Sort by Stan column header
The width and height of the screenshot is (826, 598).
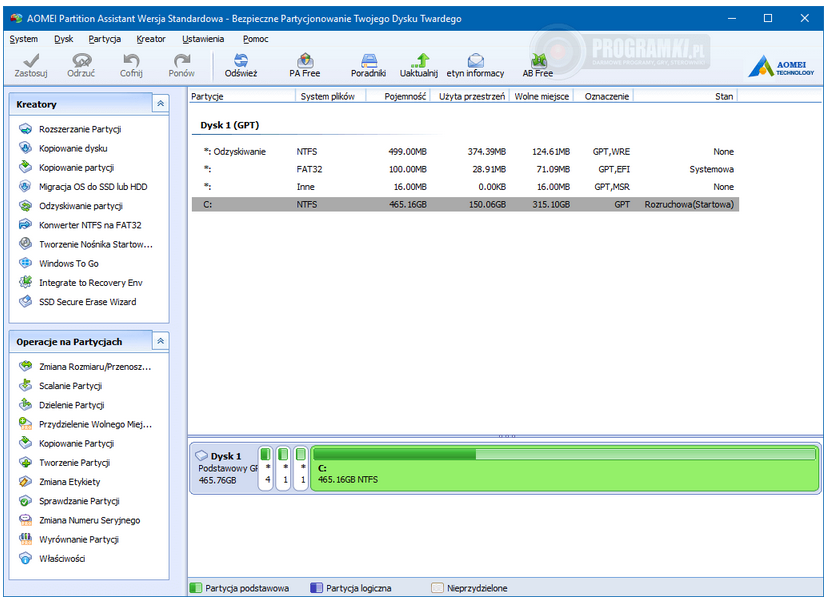[x=685, y=96]
